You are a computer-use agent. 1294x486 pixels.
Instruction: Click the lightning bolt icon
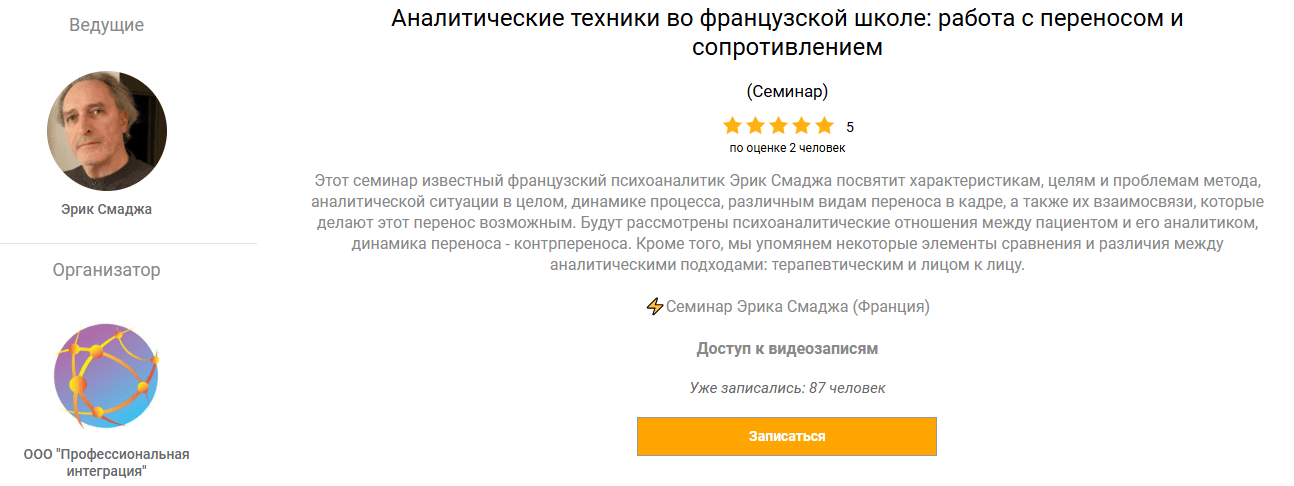(655, 307)
